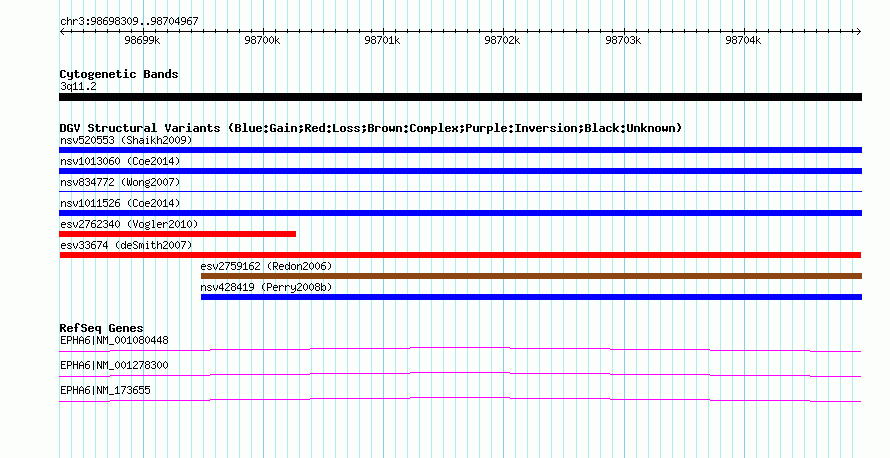Click the EPHA6|NM_001080448 gene track line

460,350
